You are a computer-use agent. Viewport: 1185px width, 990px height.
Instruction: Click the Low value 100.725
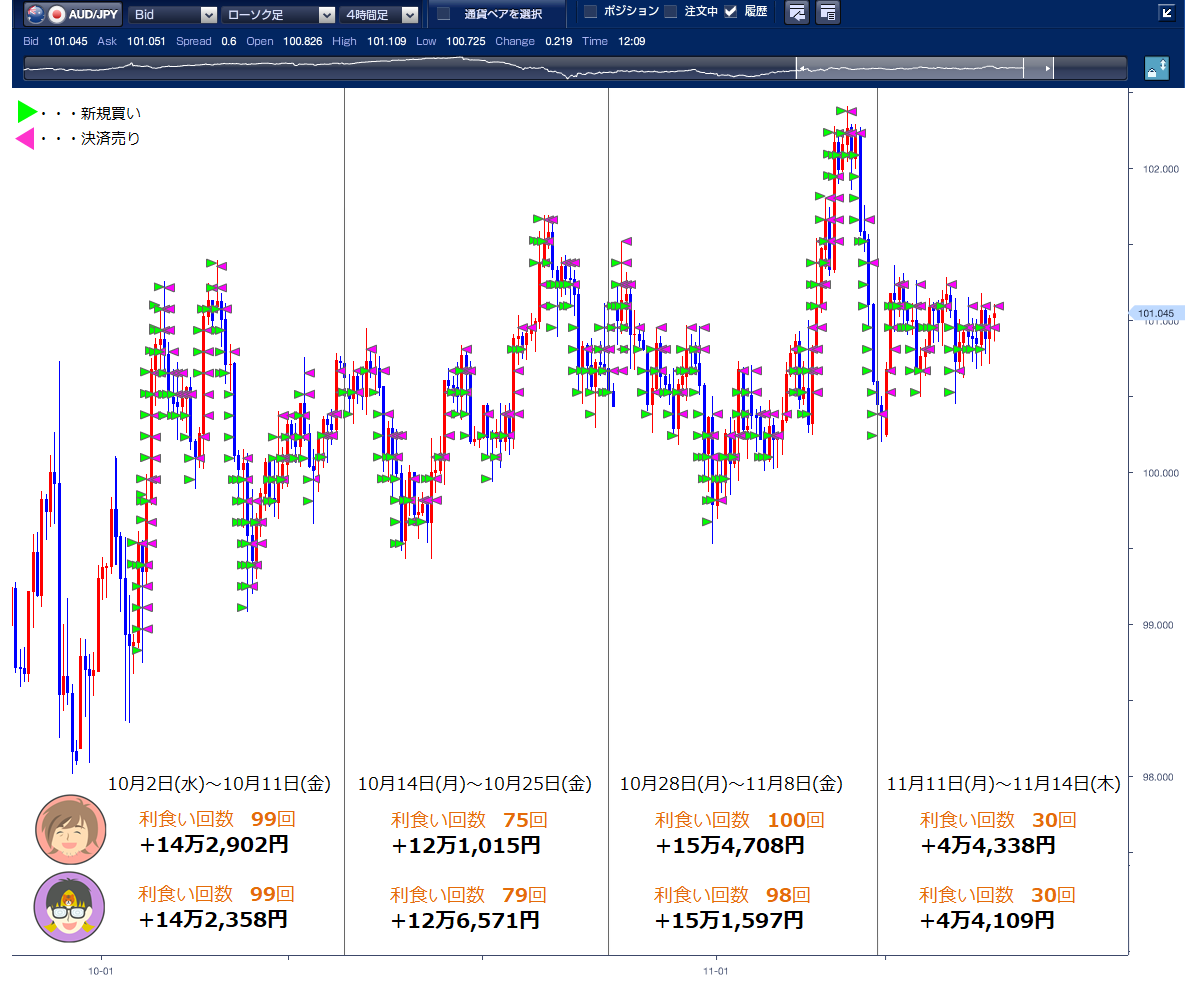pos(466,42)
